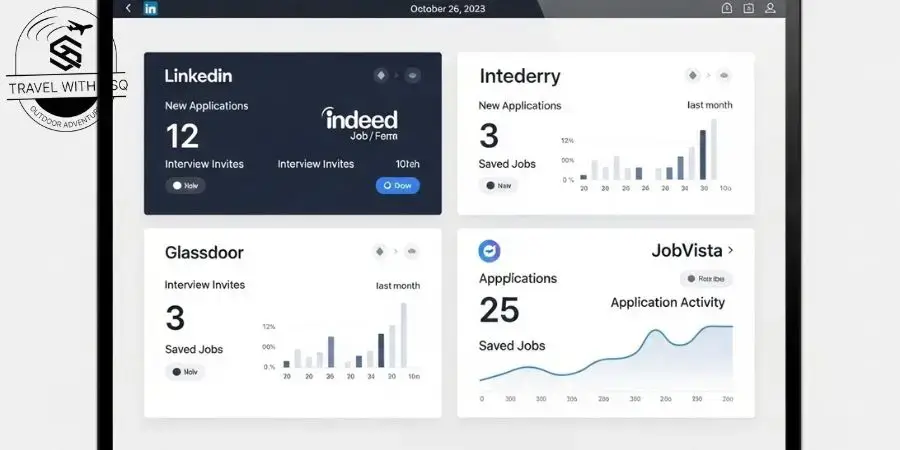Click the tallest bar in Glassdoor chart
The width and height of the screenshot is (900, 450).
404,335
